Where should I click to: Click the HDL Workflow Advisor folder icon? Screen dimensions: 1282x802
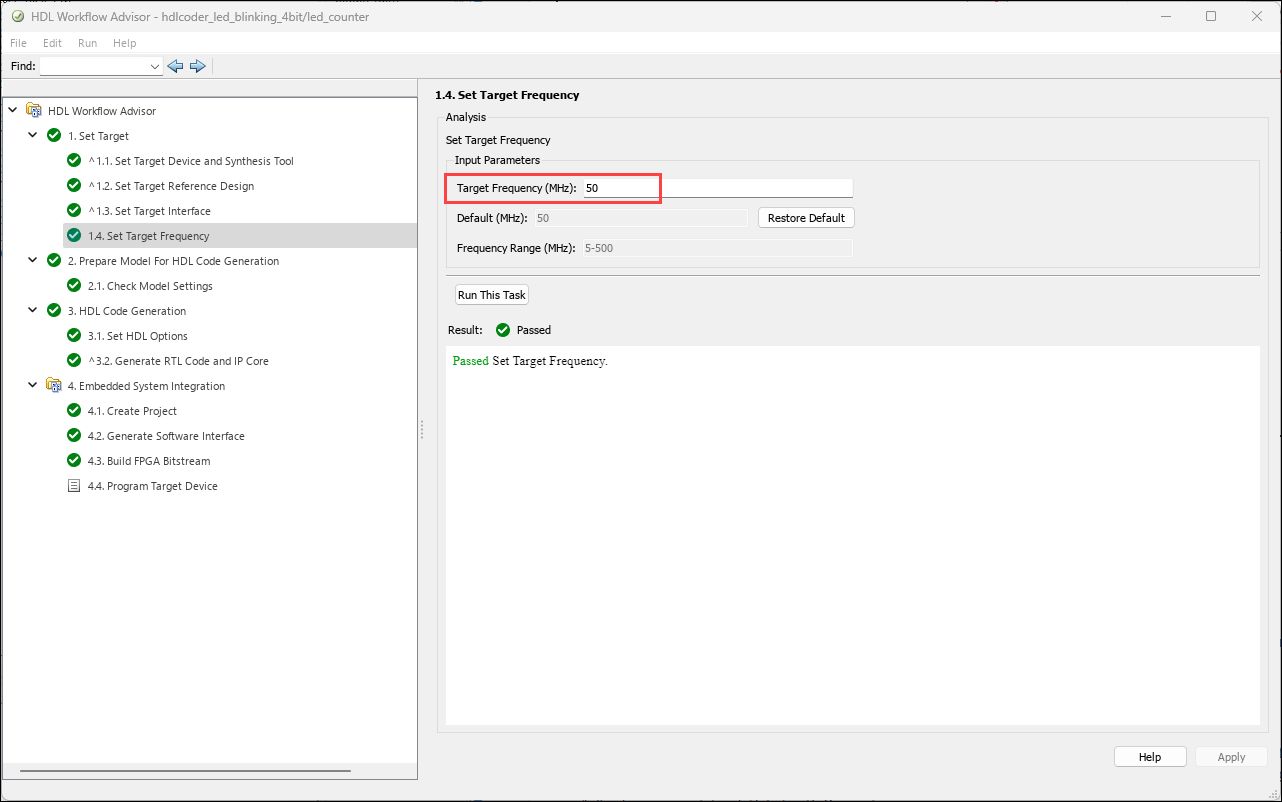pos(34,111)
